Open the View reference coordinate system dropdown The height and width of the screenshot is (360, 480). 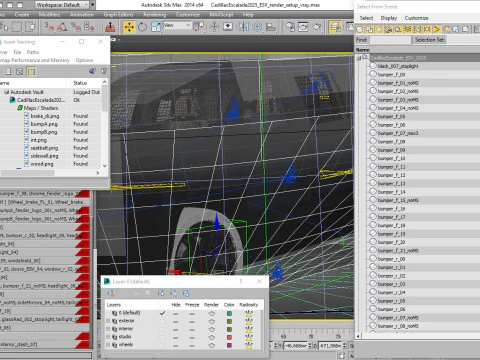[177, 25]
